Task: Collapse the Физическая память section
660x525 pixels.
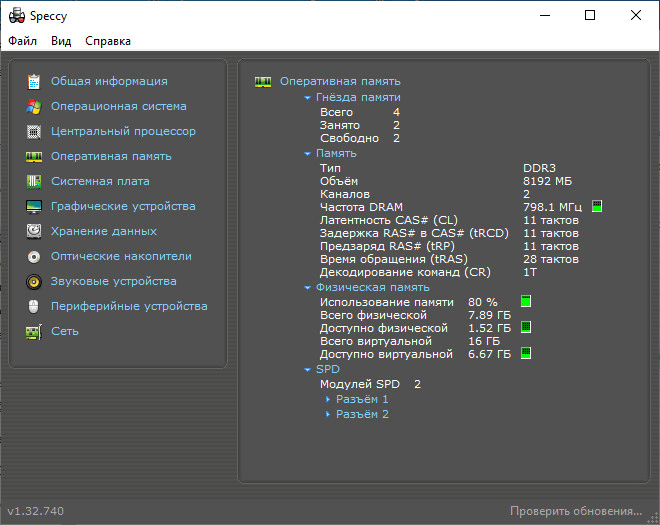Action: 307,288
